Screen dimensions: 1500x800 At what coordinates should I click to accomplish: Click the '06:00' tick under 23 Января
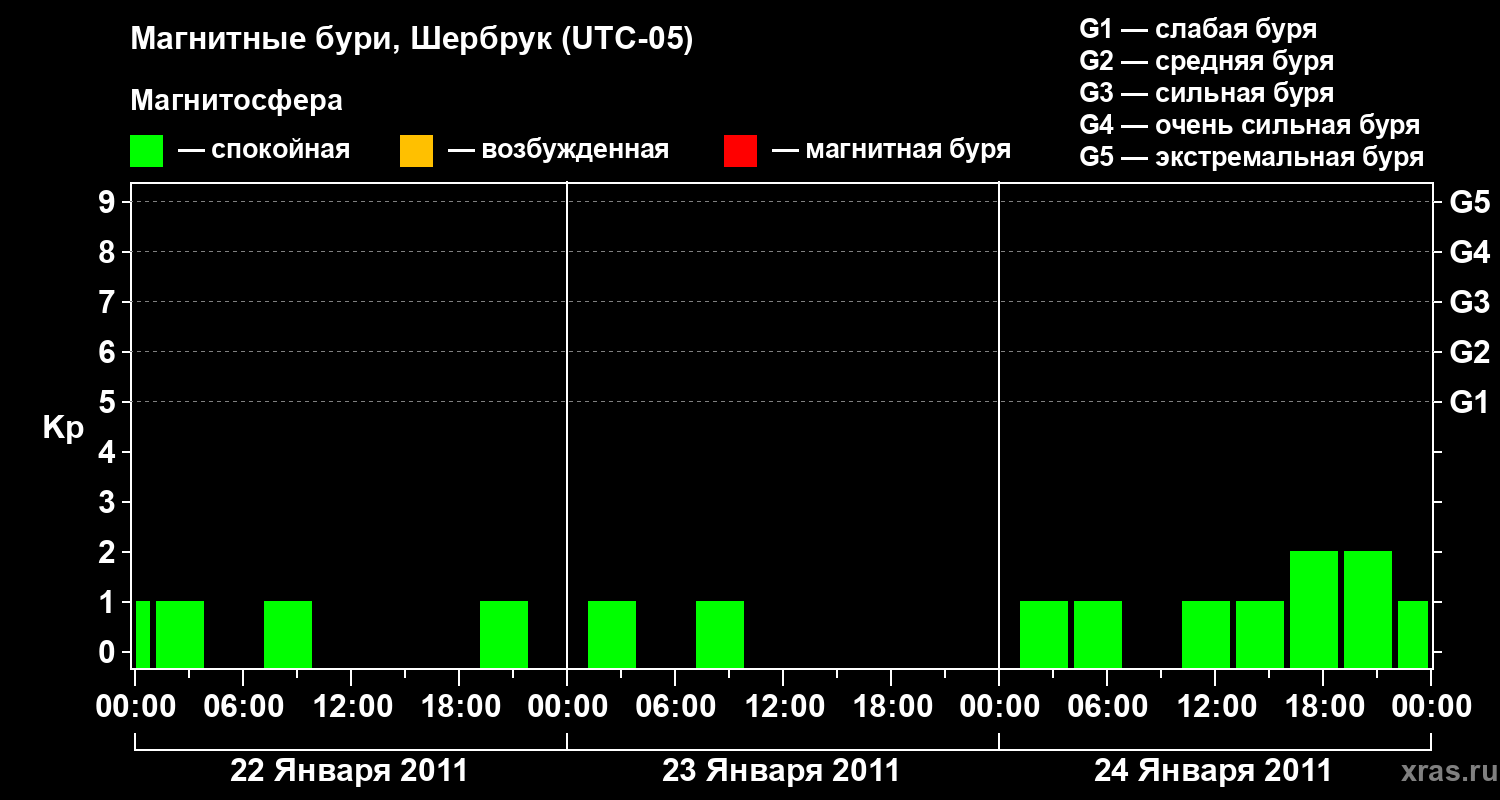pyautogui.click(x=675, y=707)
